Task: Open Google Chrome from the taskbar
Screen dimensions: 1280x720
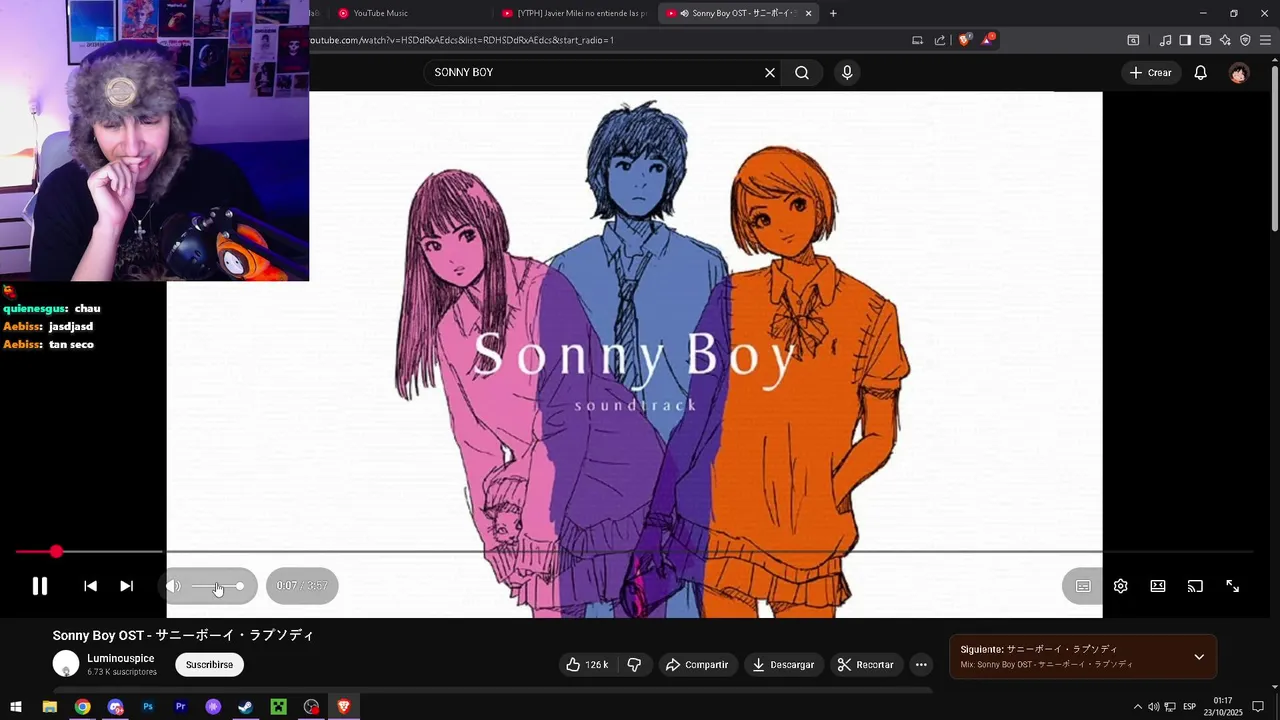Action: click(82, 707)
